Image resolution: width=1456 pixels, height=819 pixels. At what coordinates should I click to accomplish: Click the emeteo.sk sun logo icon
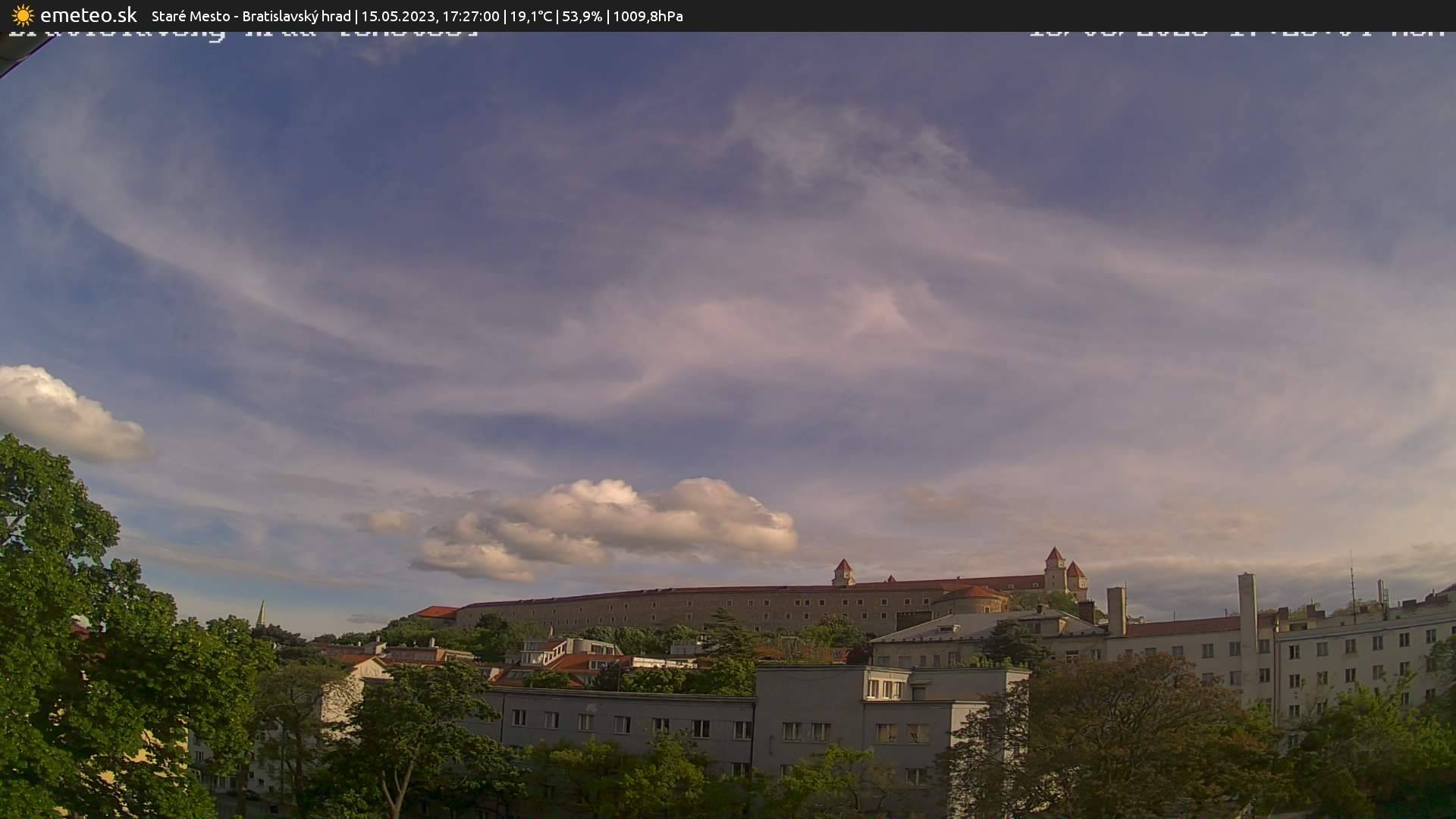click(x=22, y=15)
